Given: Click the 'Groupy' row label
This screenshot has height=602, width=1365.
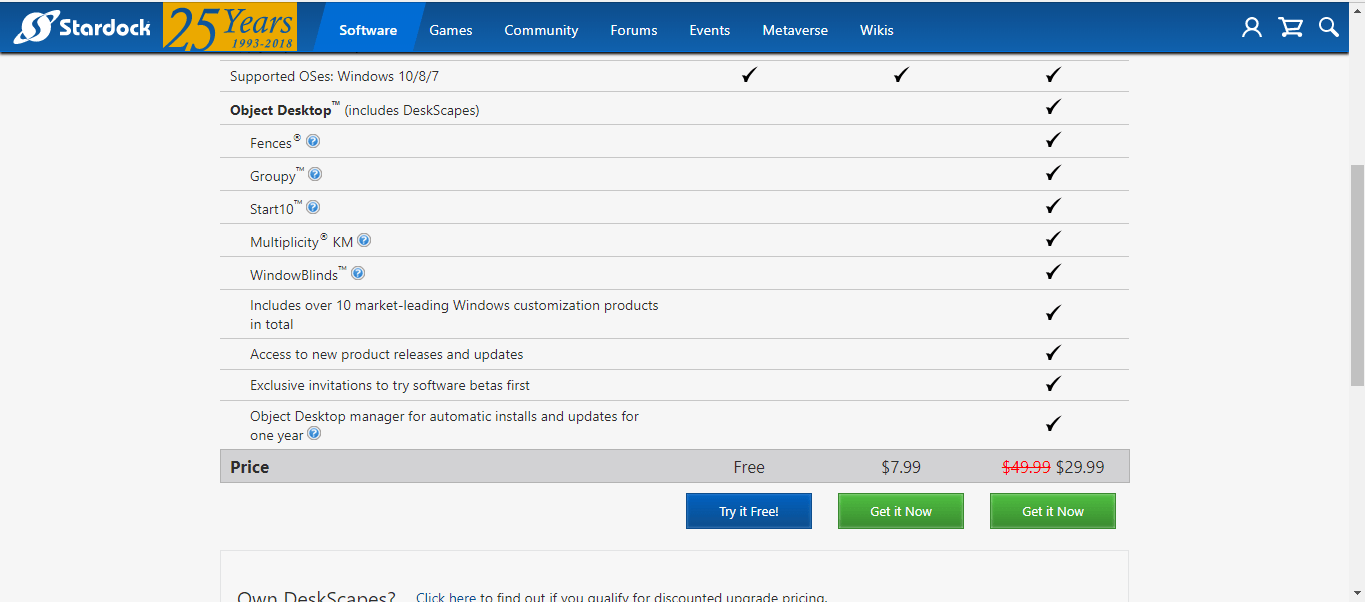Looking at the screenshot, I should point(273,176).
